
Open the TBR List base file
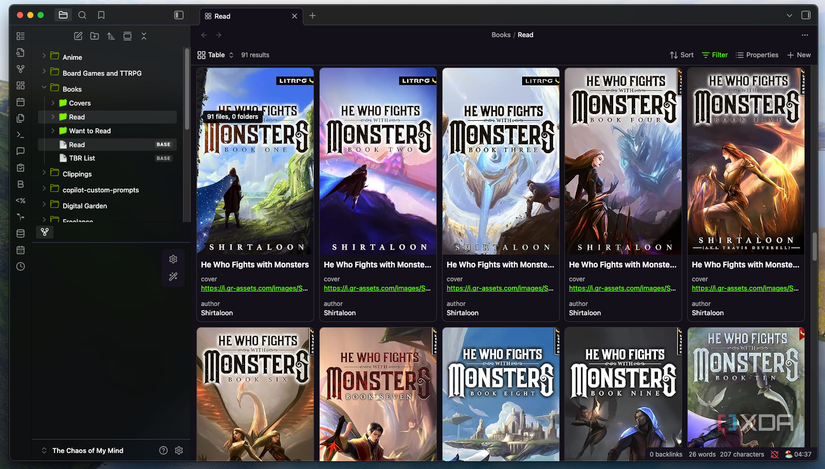click(x=107, y=158)
